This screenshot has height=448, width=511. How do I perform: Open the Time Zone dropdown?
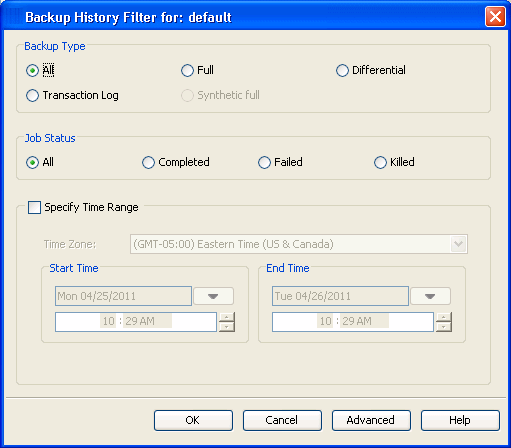pyautogui.click(x=458, y=244)
